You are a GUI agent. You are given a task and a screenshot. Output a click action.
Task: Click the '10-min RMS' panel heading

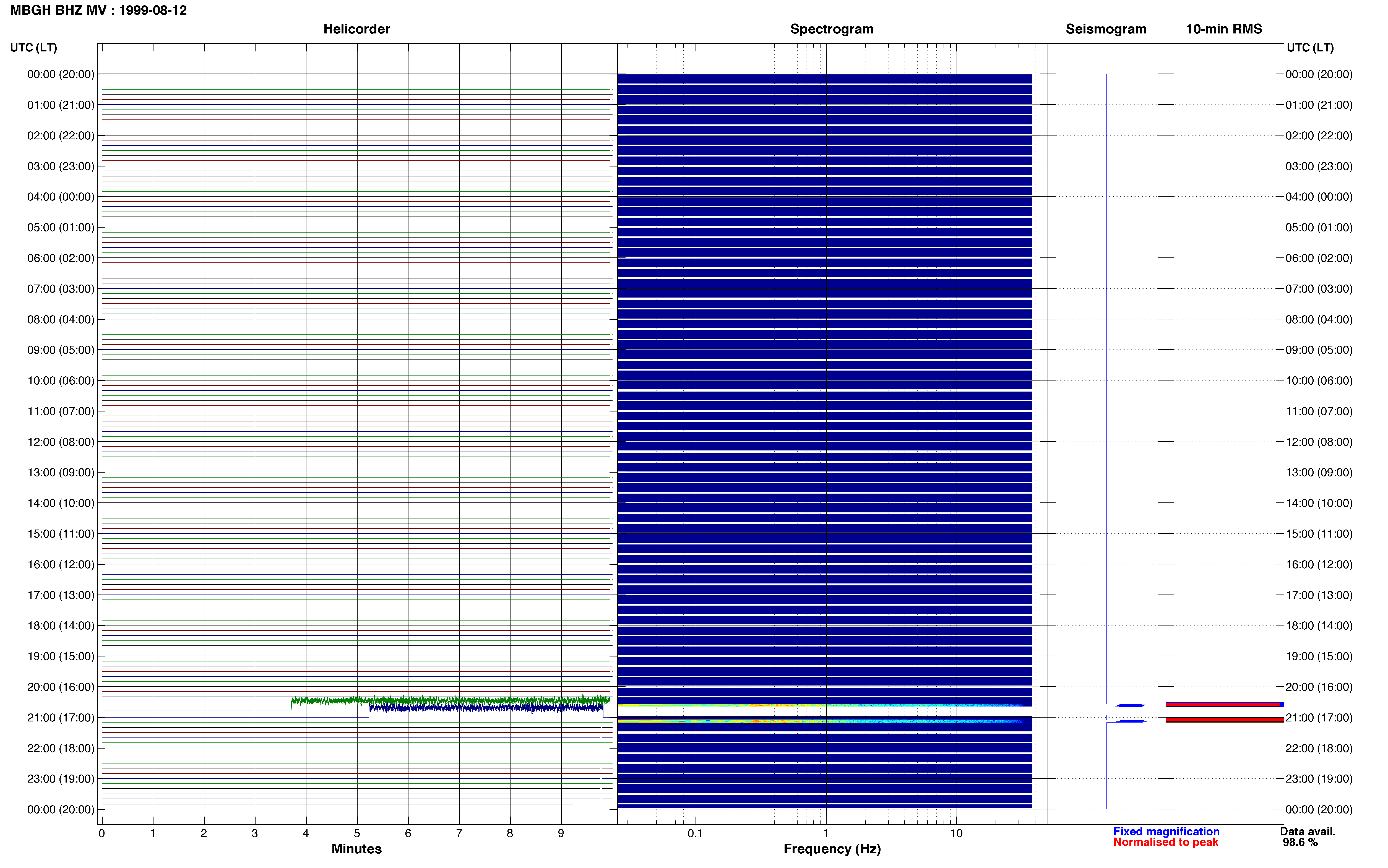tap(1224, 29)
